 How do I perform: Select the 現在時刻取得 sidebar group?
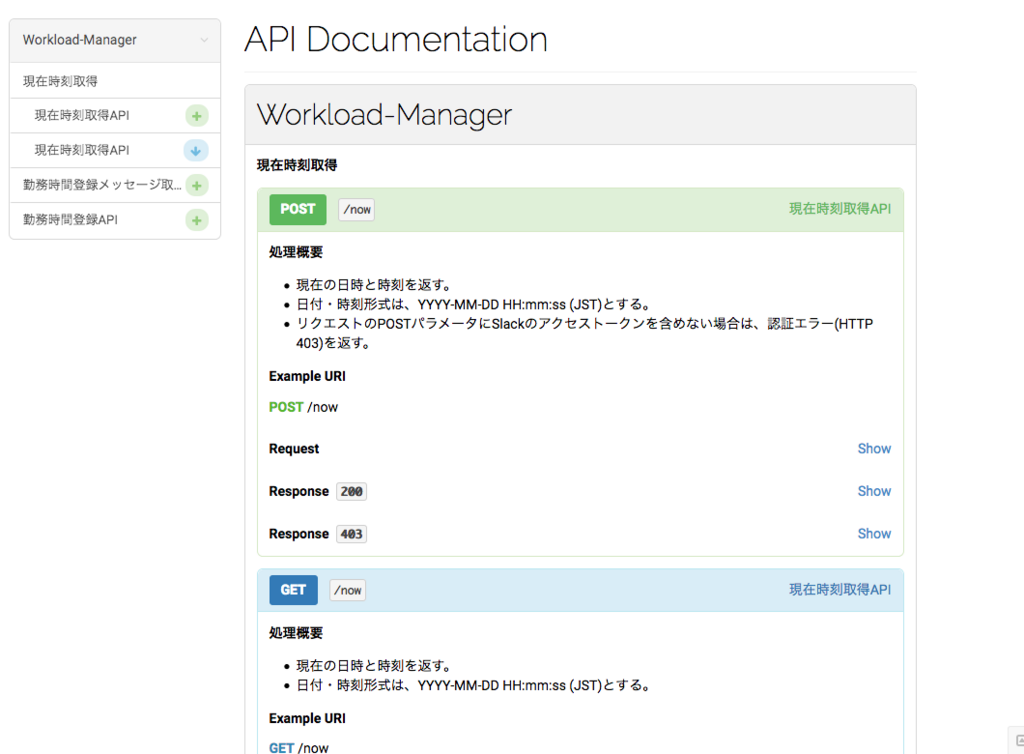(x=115, y=81)
